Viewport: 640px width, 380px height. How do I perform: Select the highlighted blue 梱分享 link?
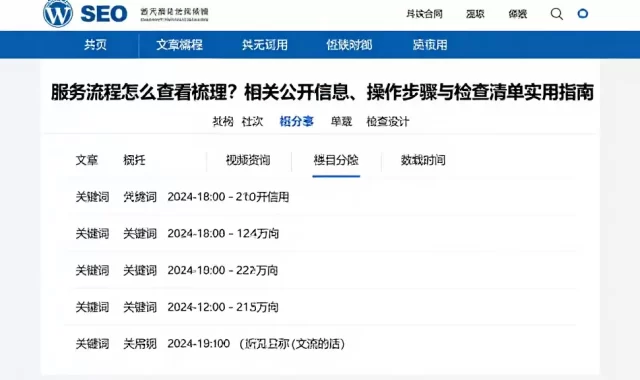pos(296,121)
